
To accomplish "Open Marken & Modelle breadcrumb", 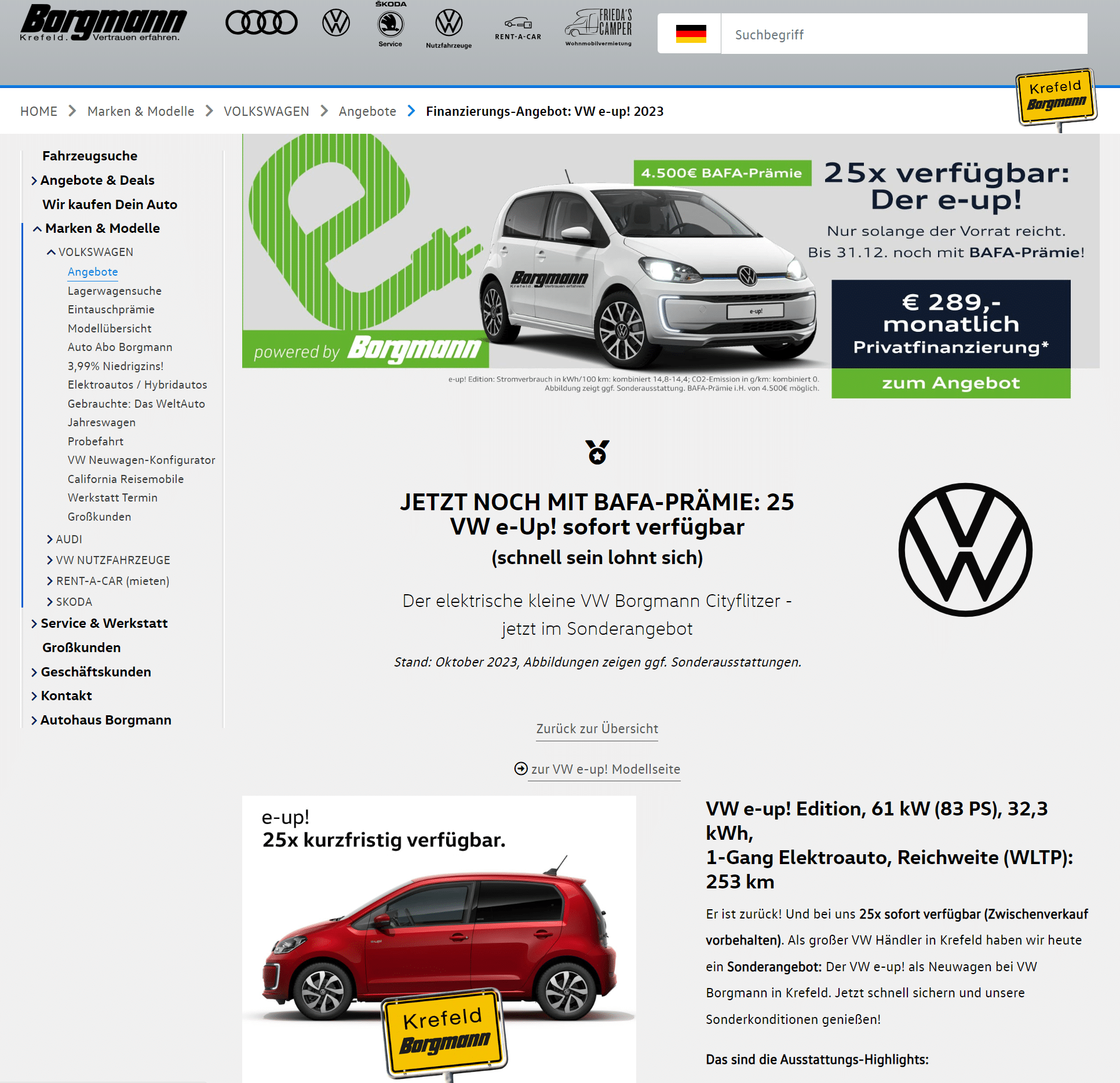I will point(141,111).
